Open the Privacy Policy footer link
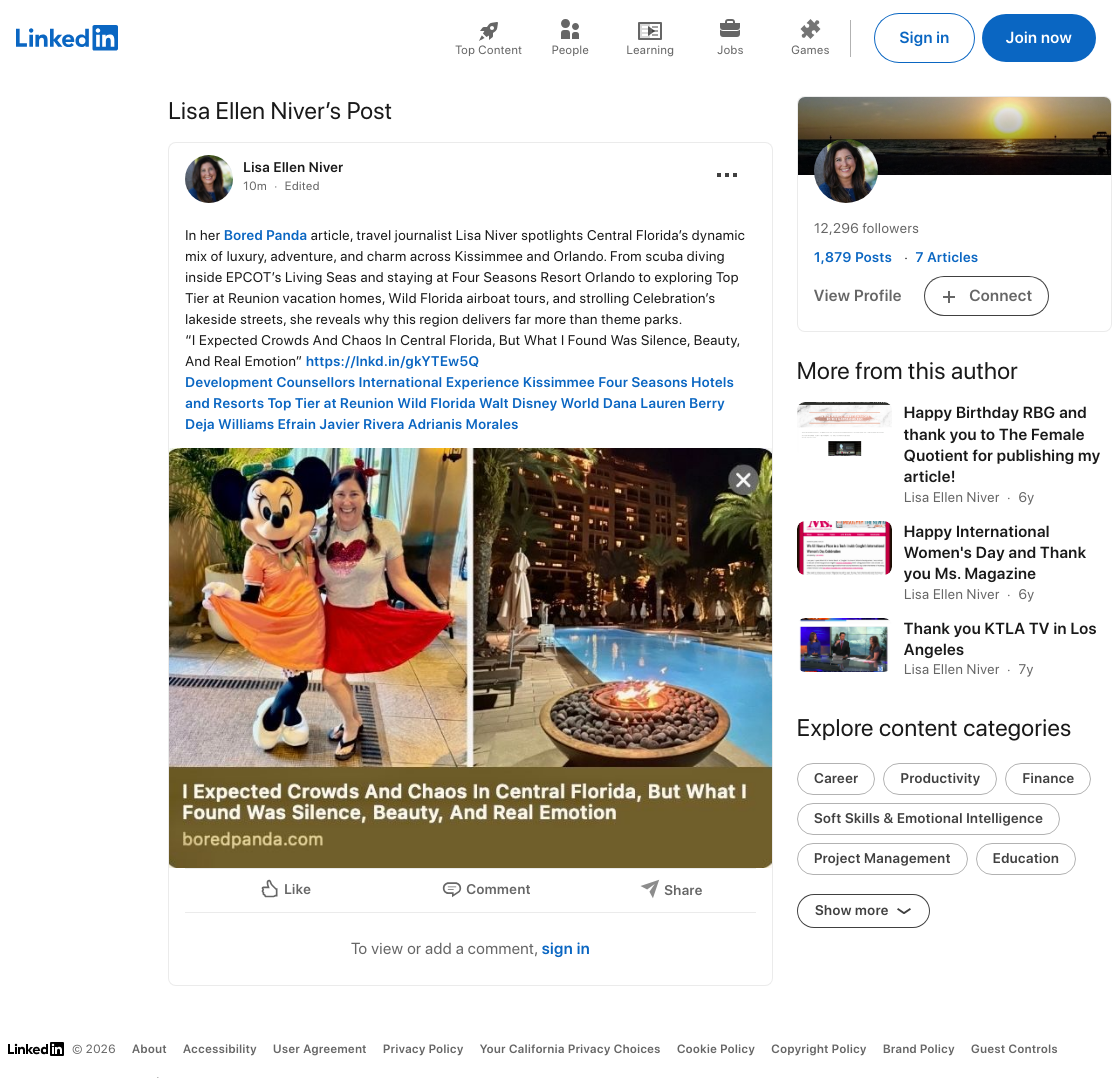Screen dimensions: 1112x1078 423,1049
